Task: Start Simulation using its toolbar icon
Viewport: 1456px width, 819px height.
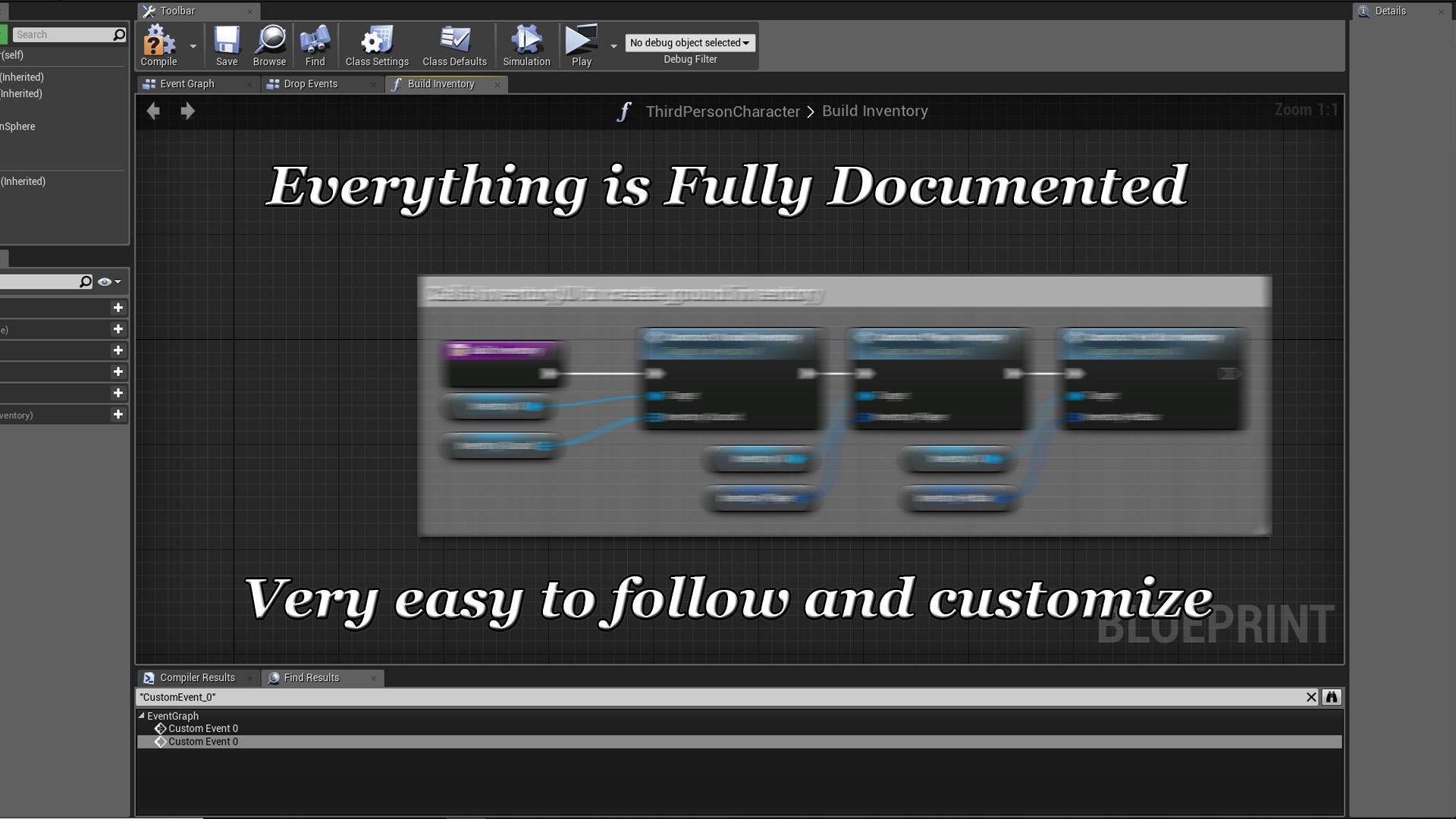Action: (526, 42)
